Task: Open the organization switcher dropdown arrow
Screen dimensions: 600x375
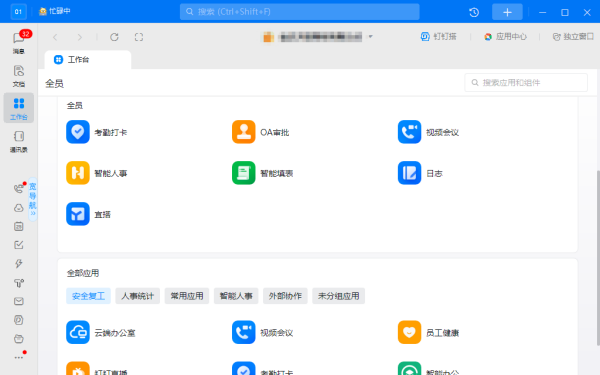Action: (x=370, y=37)
